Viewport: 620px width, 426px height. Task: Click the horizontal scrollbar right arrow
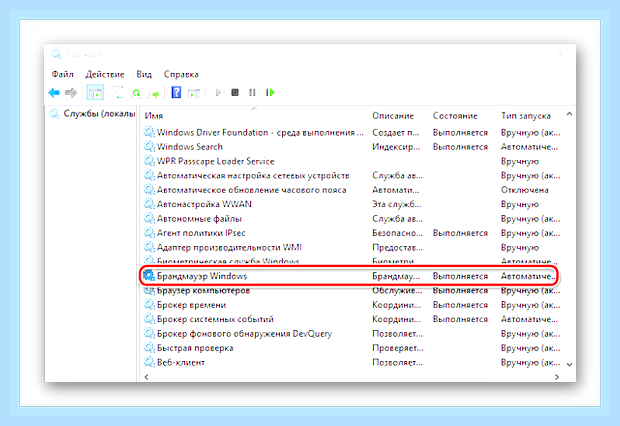pos(557,377)
